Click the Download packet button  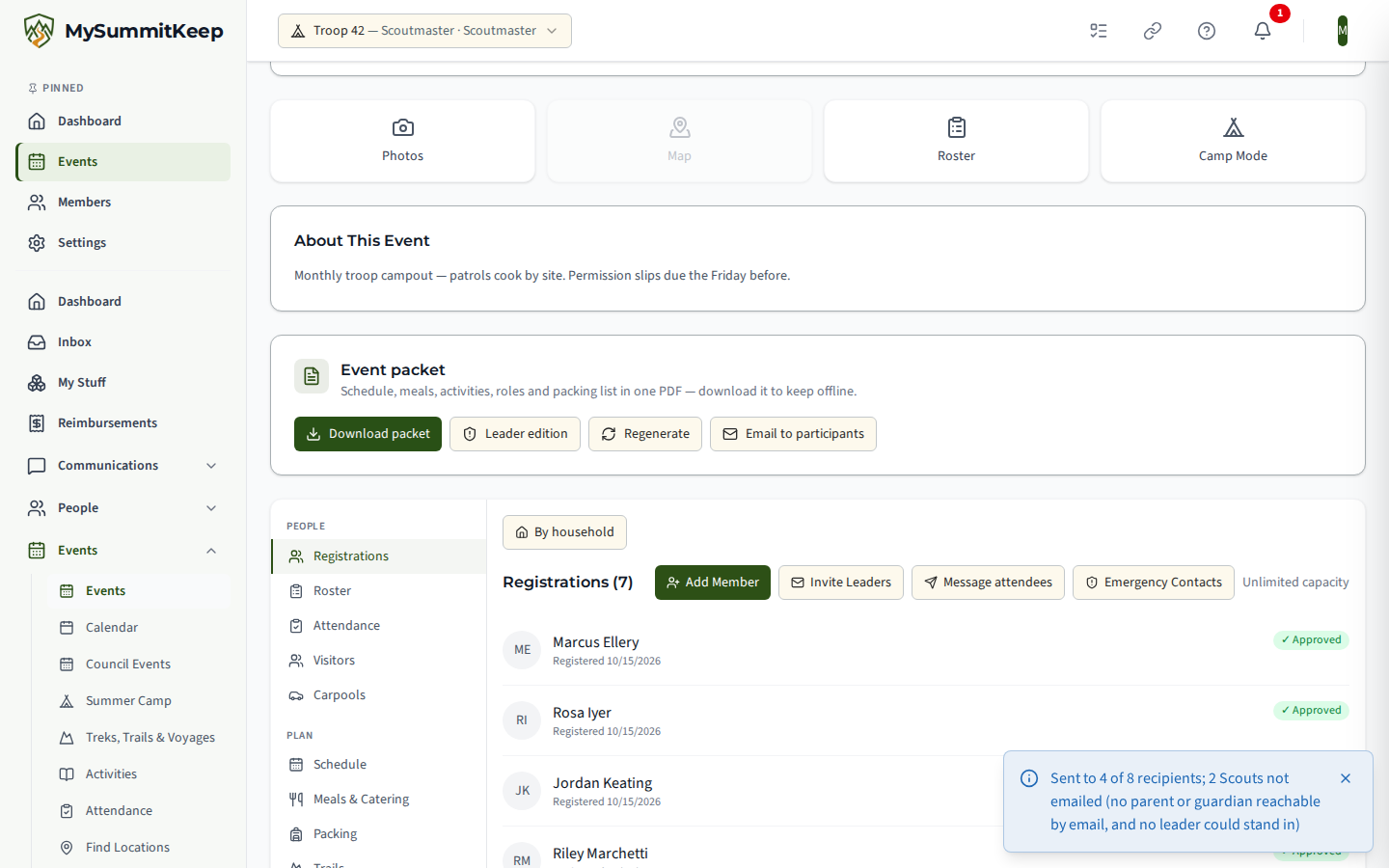click(x=368, y=434)
